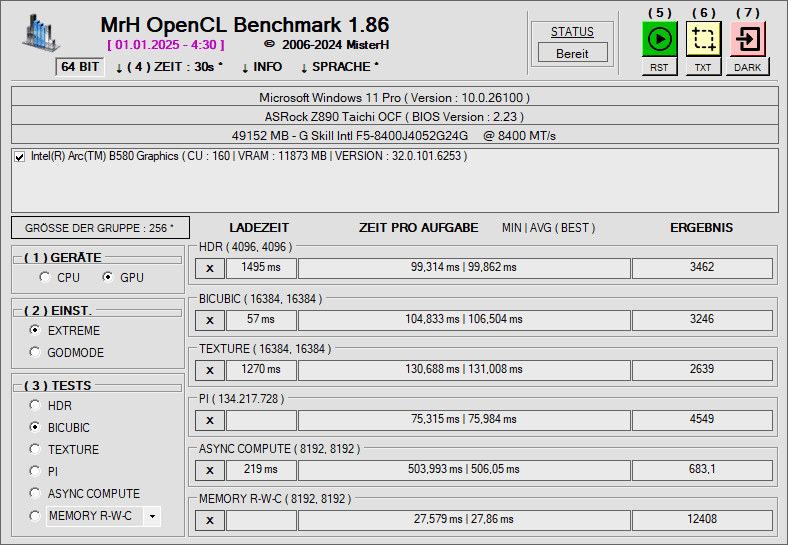Click the GRÖSSE DER GRUPPE 256 box
The width and height of the screenshot is (788, 545).
tap(100, 228)
